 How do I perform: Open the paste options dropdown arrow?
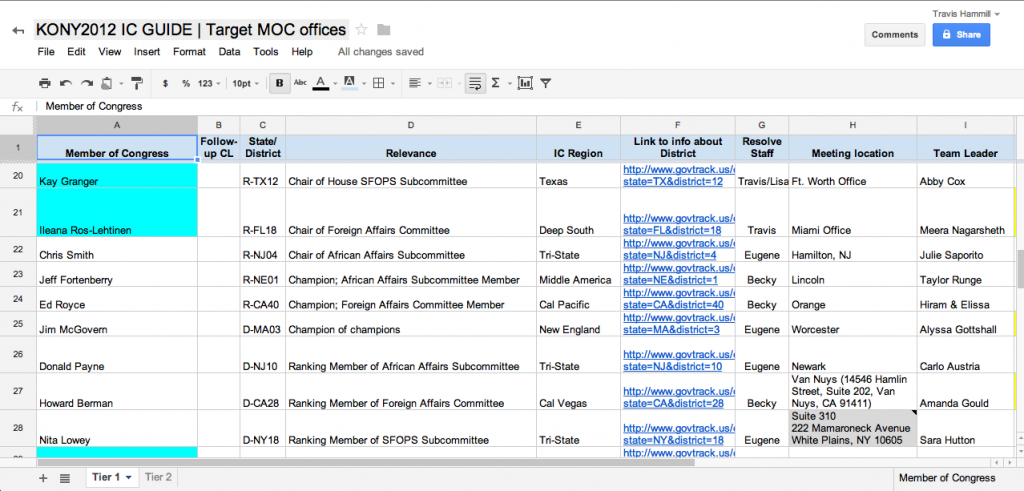121,84
